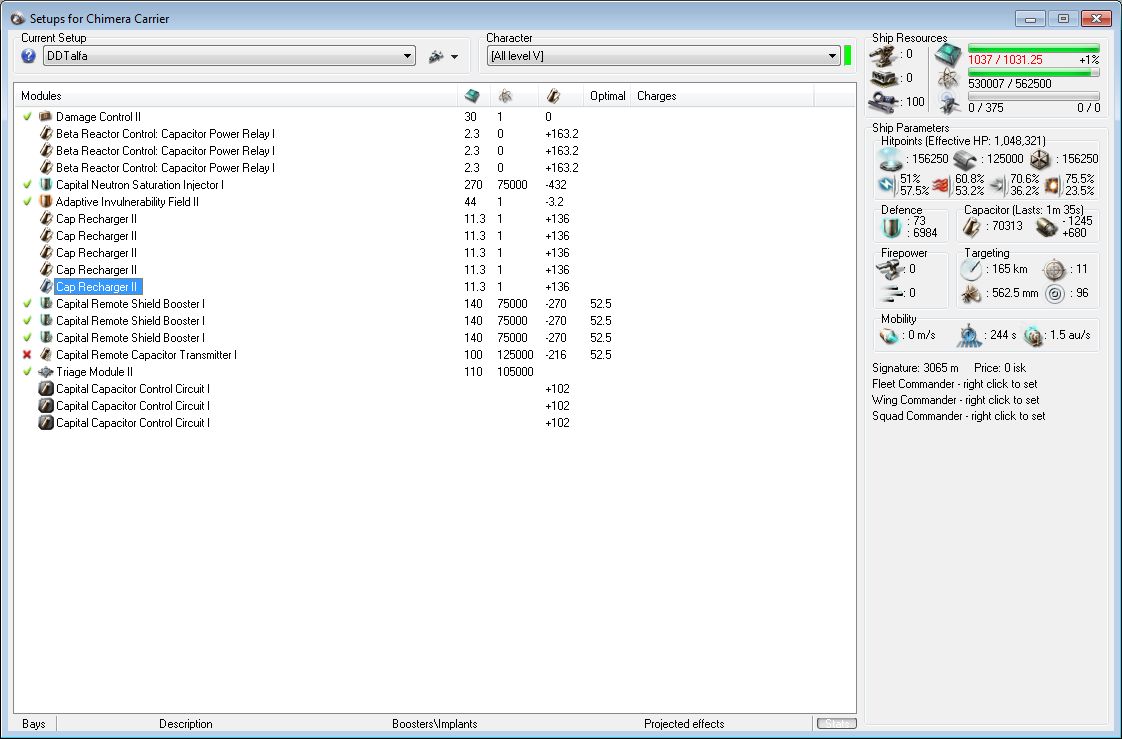This screenshot has height=739, width=1122.
Task: Click the scan resolution icon showing 562.5 mm
Action: pos(971,293)
